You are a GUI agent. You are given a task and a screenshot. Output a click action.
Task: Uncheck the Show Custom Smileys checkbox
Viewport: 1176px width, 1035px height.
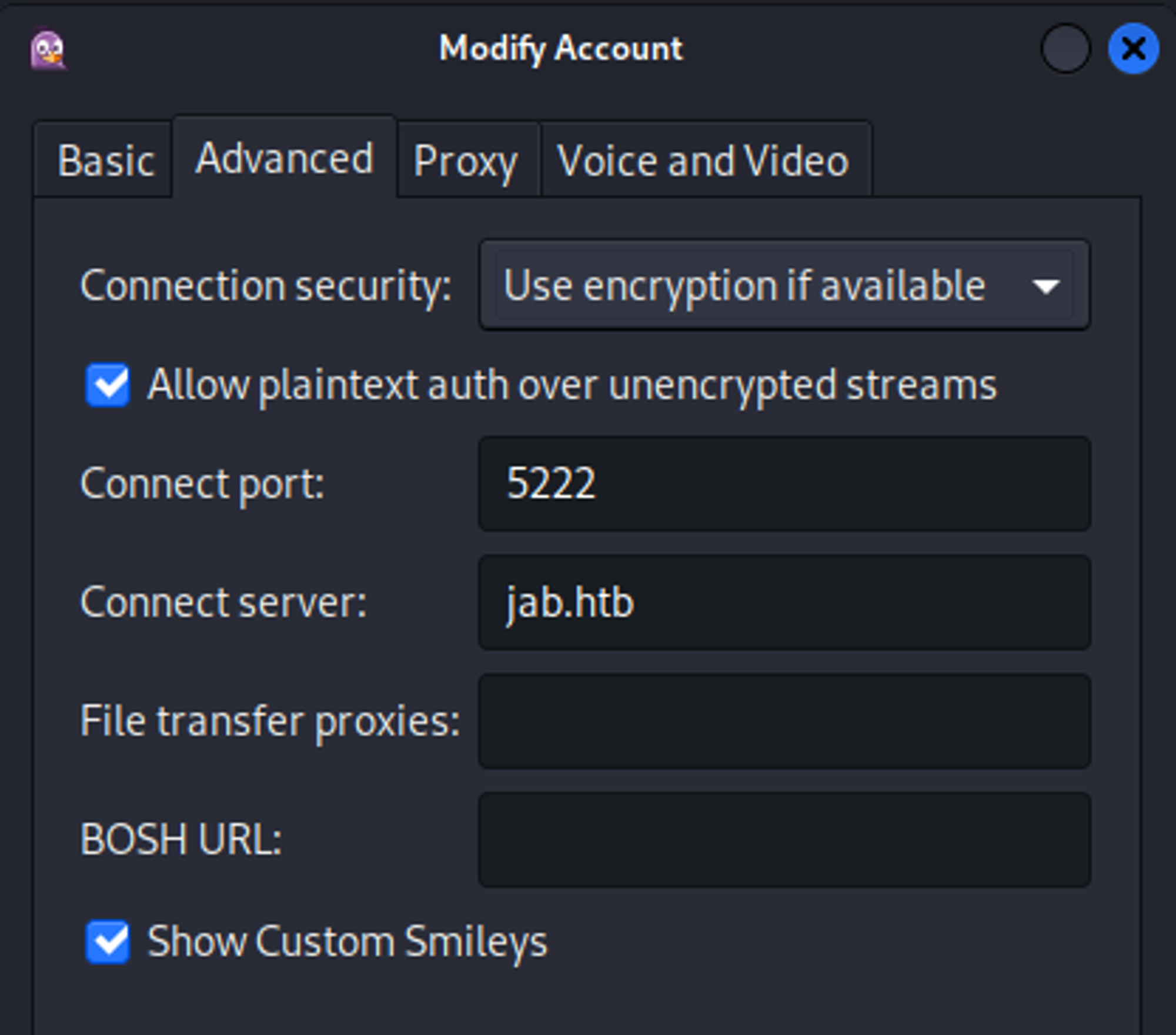(x=108, y=941)
